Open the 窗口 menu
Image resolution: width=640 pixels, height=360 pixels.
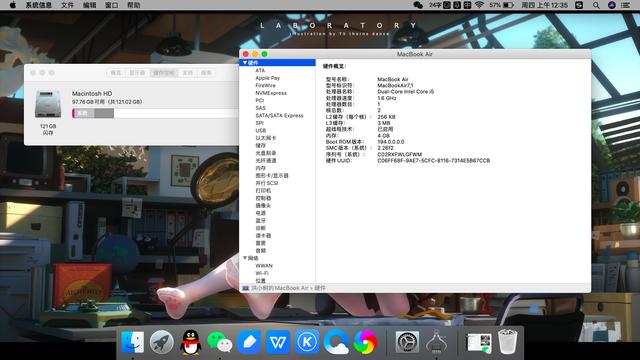pyautogui.click(x=111, y=5)
